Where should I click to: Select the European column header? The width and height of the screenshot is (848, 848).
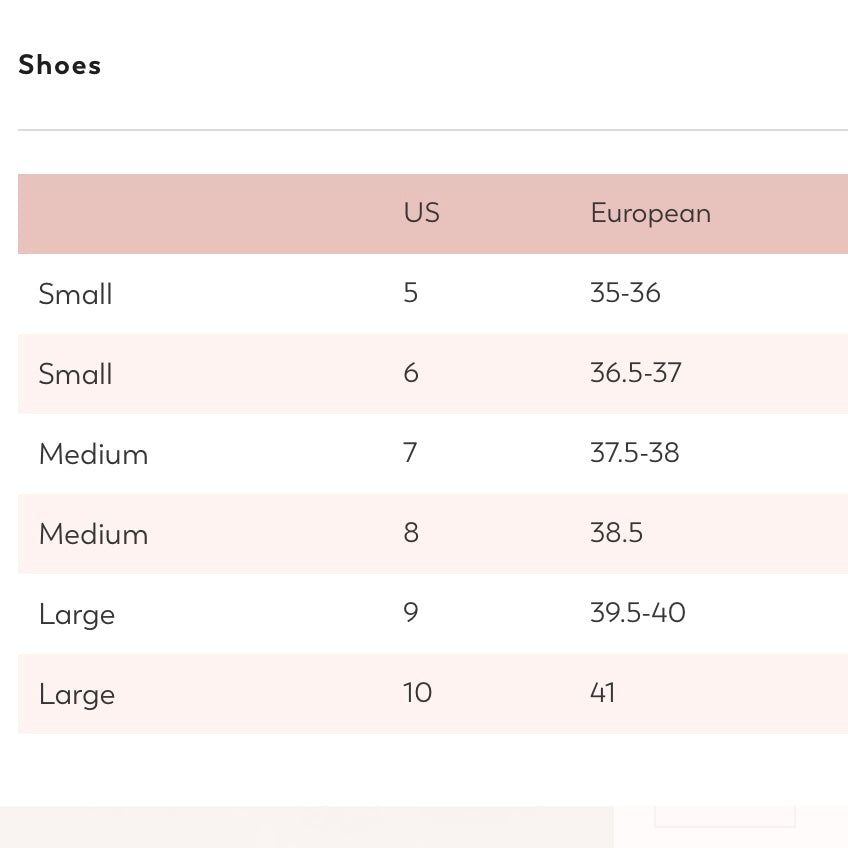click(x=650, y=213)
